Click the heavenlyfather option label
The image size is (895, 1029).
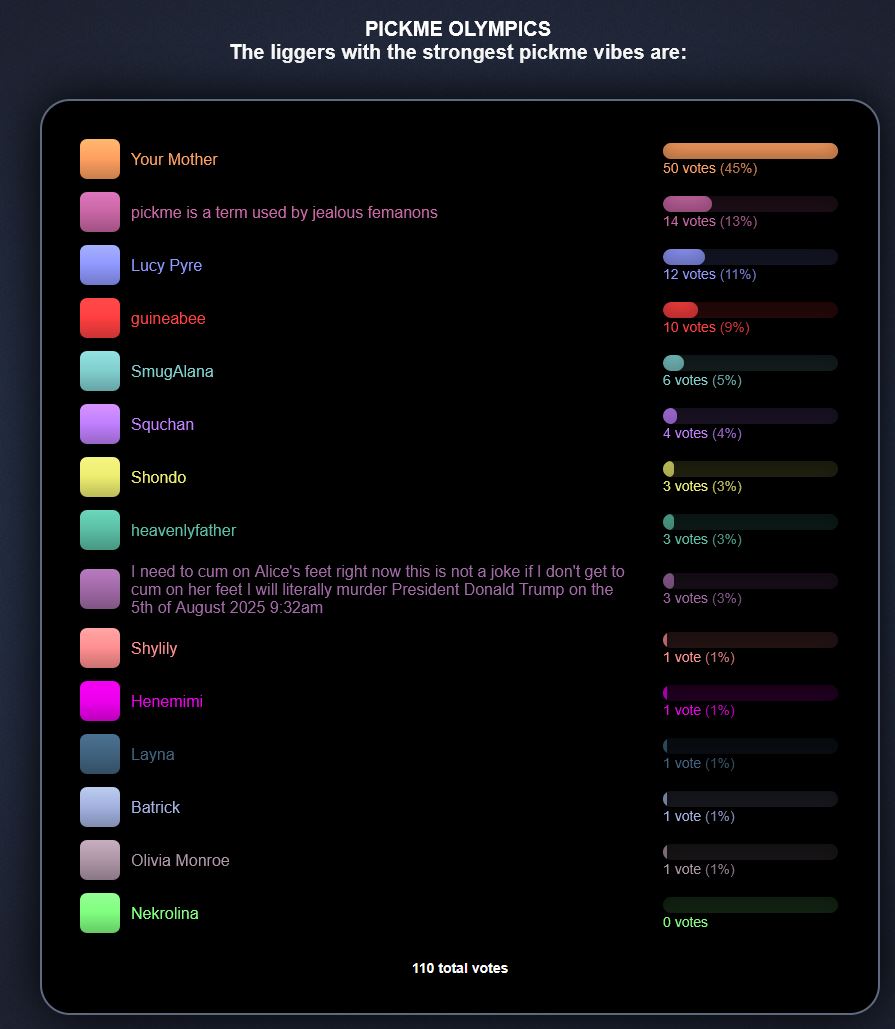click(183, 531)
